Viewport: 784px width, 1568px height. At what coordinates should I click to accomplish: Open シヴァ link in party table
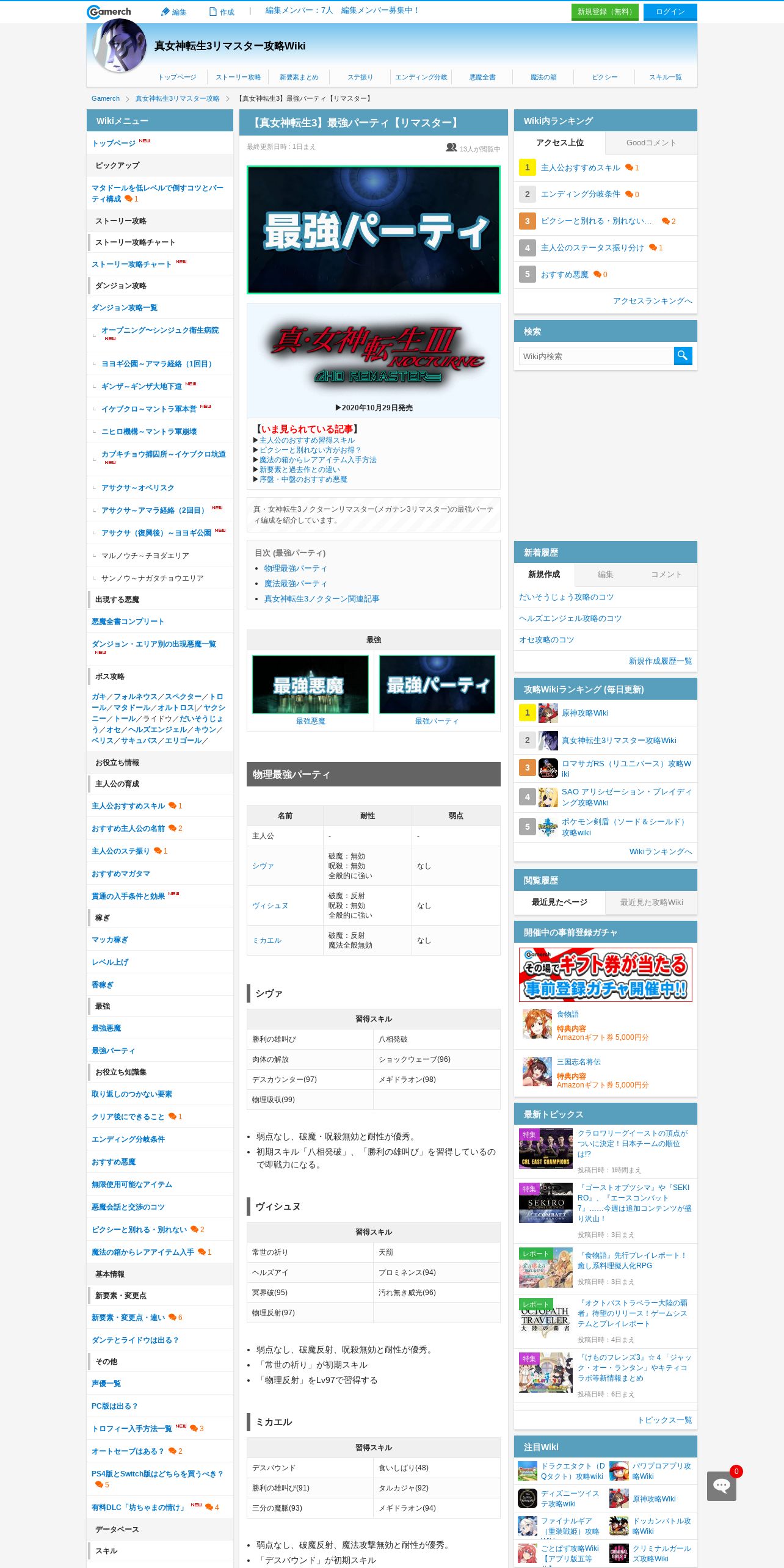click(x=263, y=866)
